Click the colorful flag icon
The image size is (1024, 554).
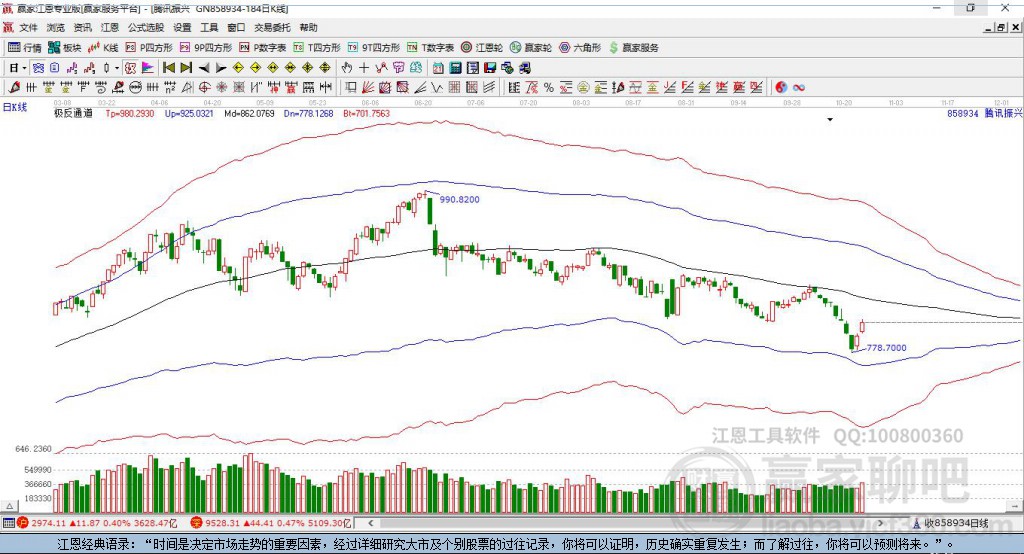[x=148, y=68]
